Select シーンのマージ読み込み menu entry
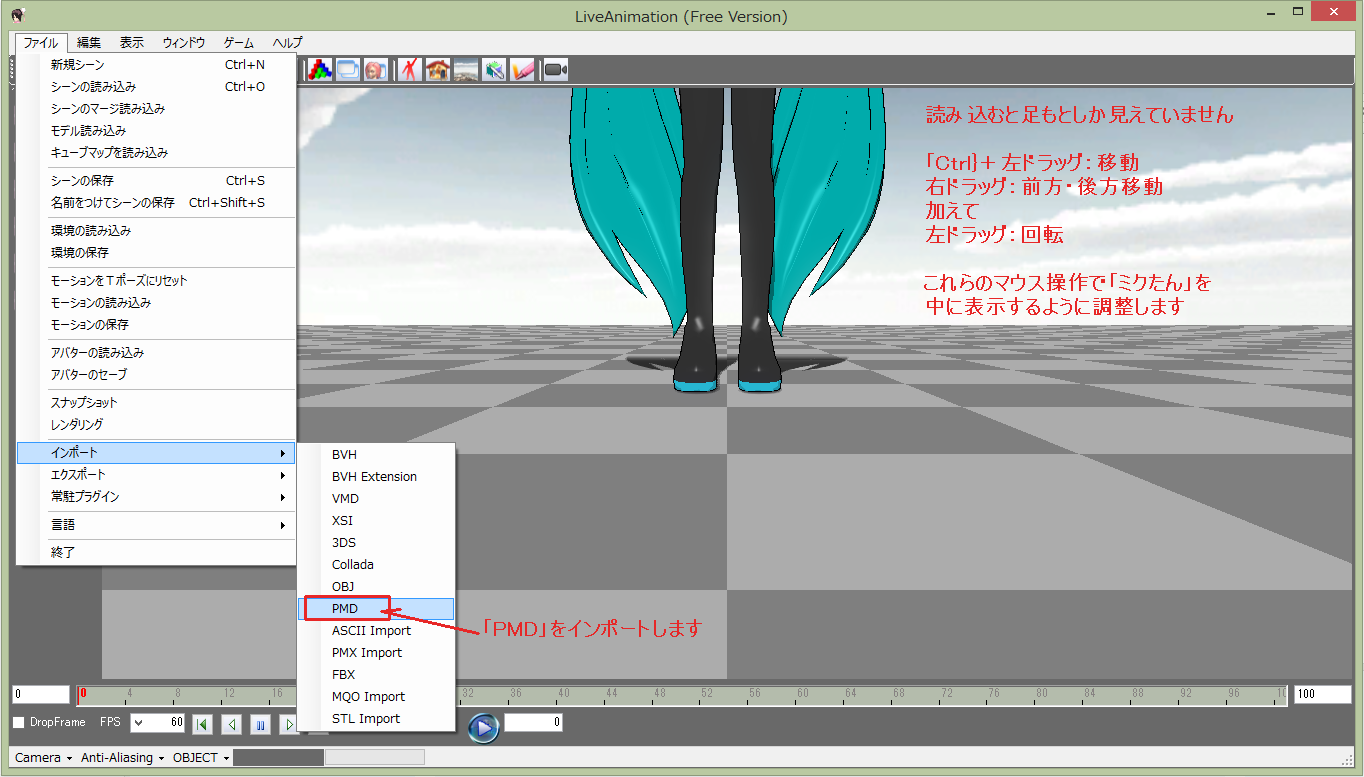The image size is (1364, 777). pyautogui.click(x=156, y=109)
